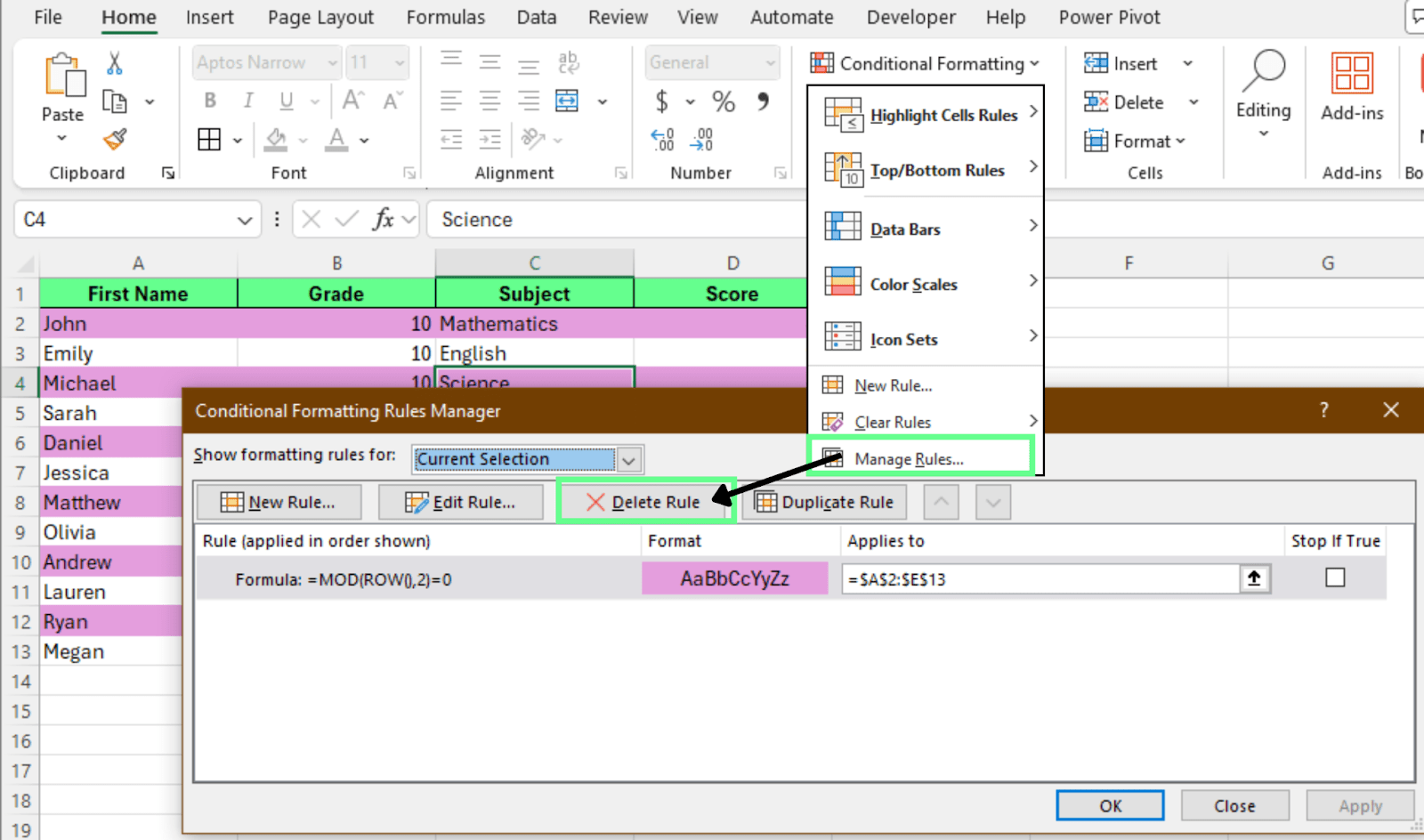This screenshot has width=1424, height=840.
Task: Toggle Underline formatting
Action: tap(287, 101)
